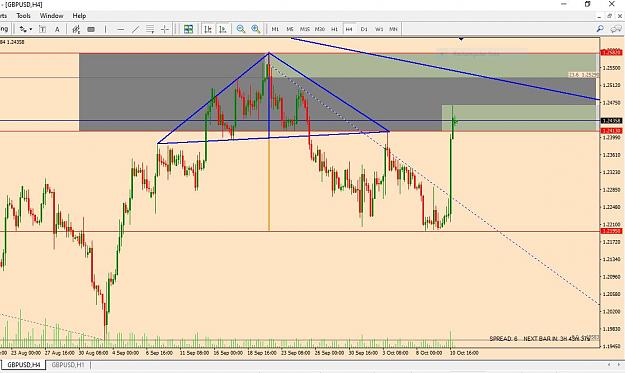Screen dimensions: 625x373
Task: Toggle the chart auto scroll icon
Action: point(223,29)
